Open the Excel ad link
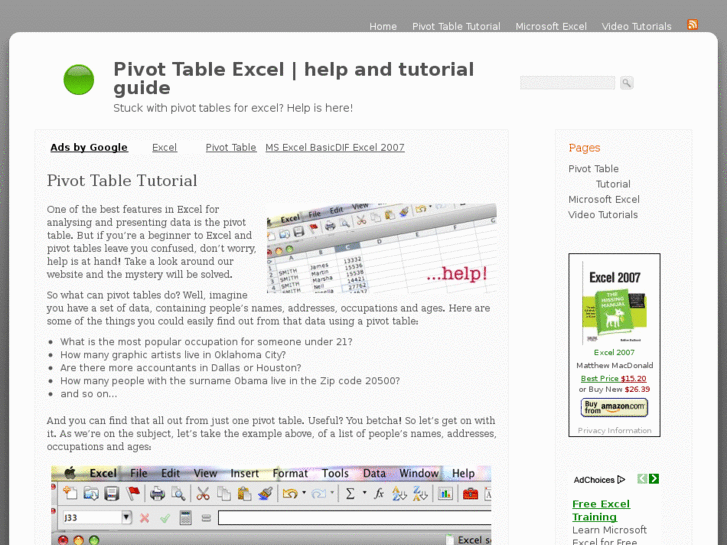The width and height of the screenshot is (727, 545). pyautogui.click(x=165, y=147)
